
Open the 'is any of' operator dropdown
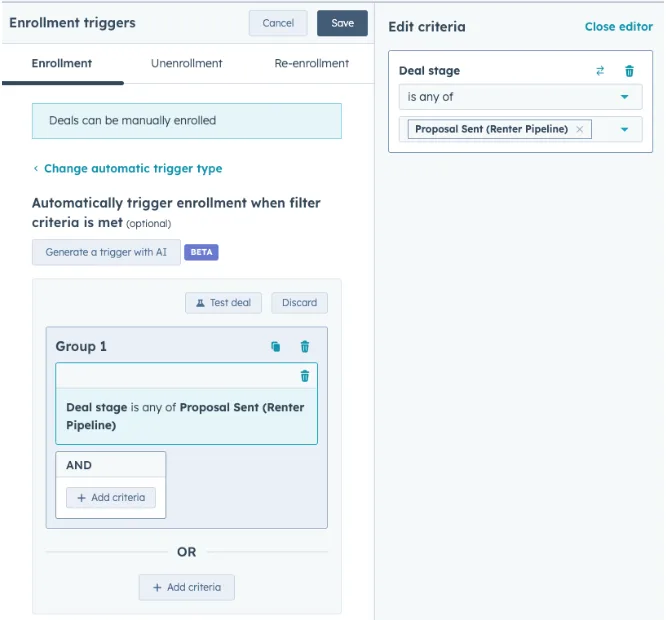[520, 97]
